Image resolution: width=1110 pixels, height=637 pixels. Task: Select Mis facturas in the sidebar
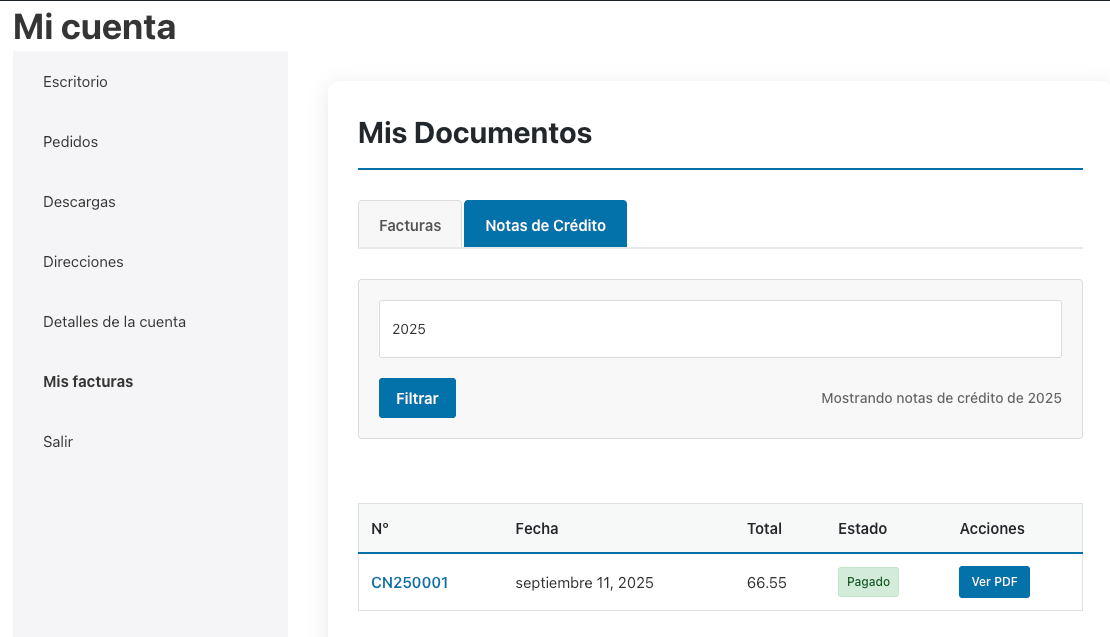pyautogui.click(x=88, y=382)
